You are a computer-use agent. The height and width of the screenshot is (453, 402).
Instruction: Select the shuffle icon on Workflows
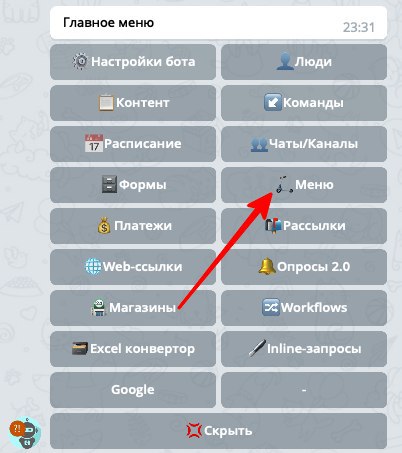pyautogui.click(x=270, y=307)
